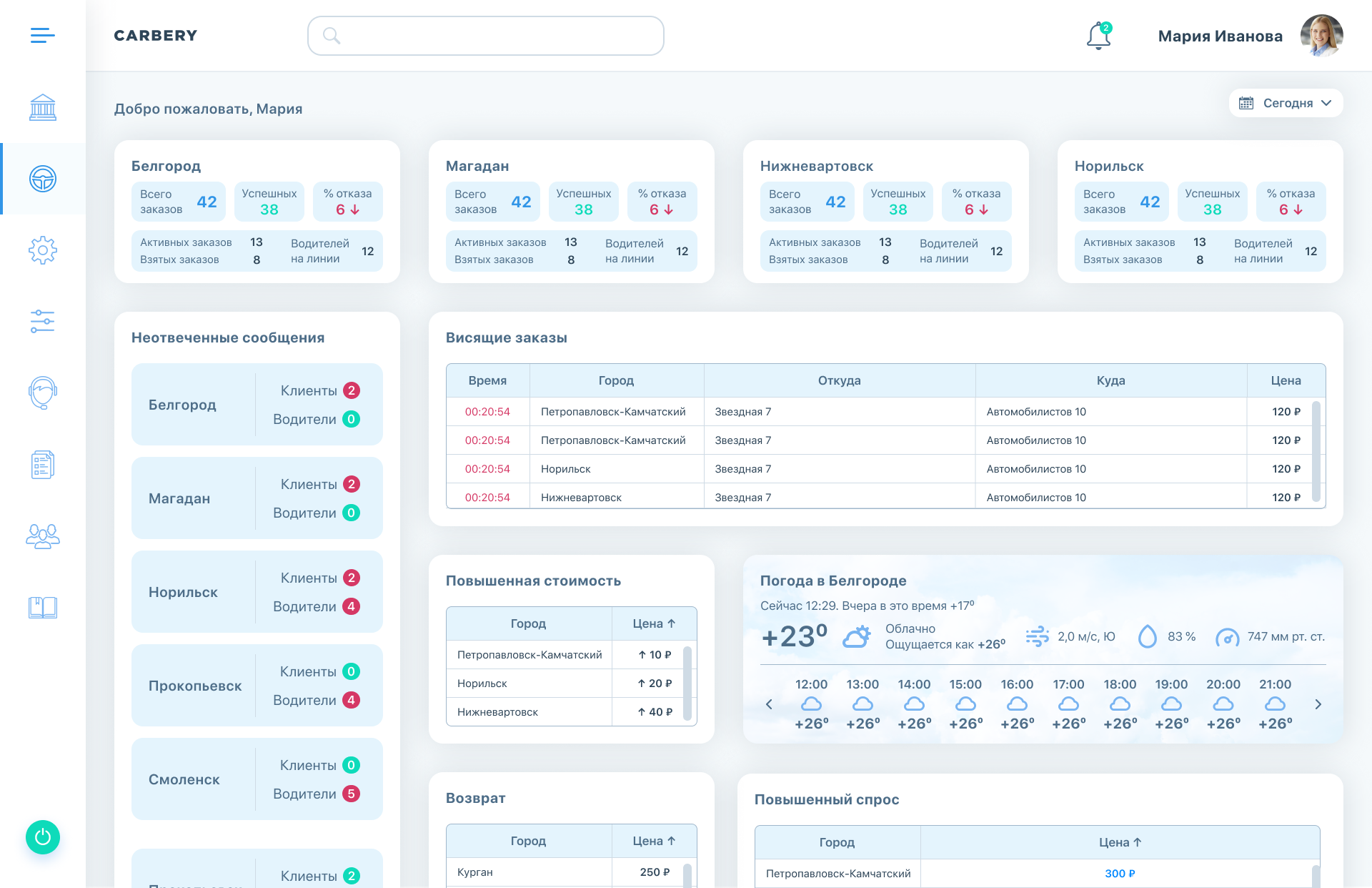The width and height of the screenshot is (1372, 888).
Task: Open Водители messages for Норильск
Action: 316,606
